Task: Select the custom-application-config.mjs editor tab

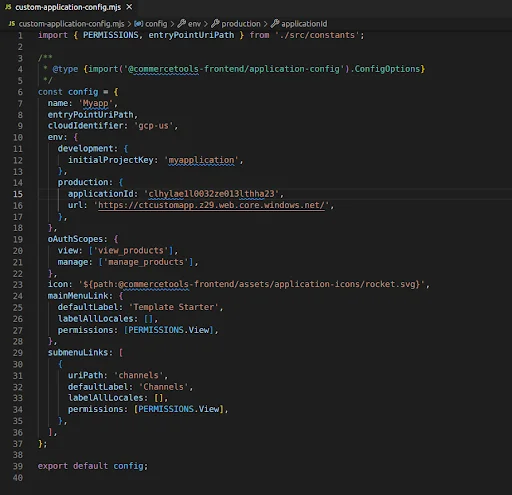Action: coord(69,7)
